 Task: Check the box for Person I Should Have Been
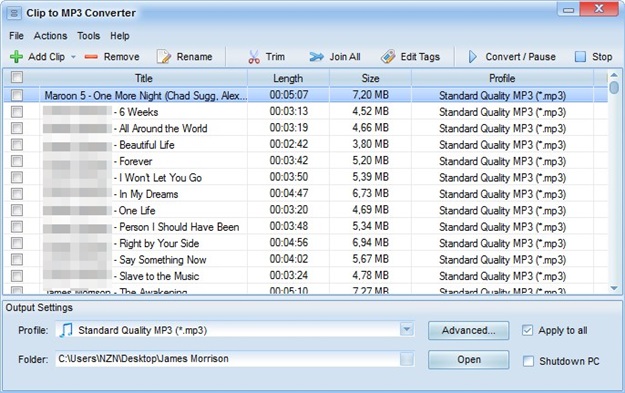pyautogui.click(x=17, y=227)
